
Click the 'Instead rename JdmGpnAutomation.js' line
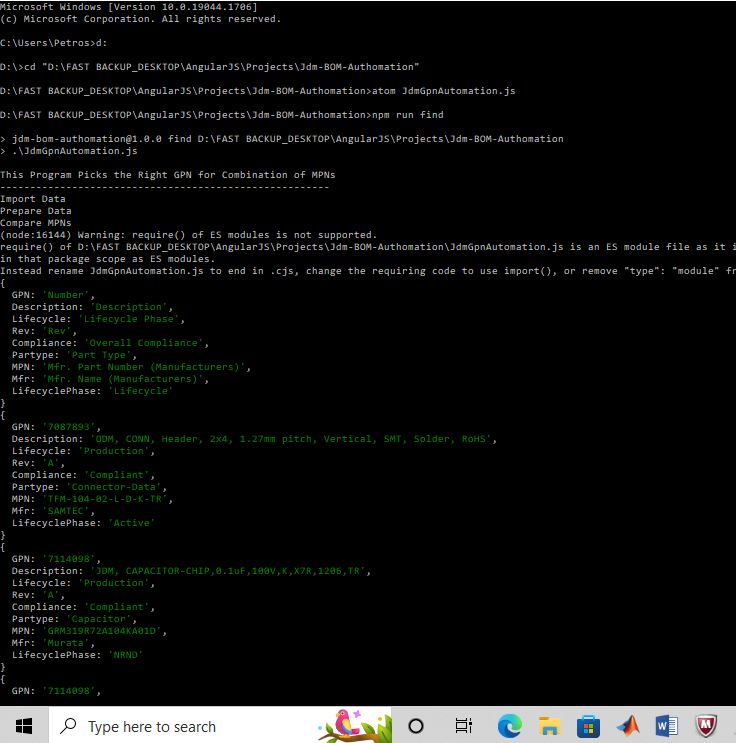(x=368, y=271)
